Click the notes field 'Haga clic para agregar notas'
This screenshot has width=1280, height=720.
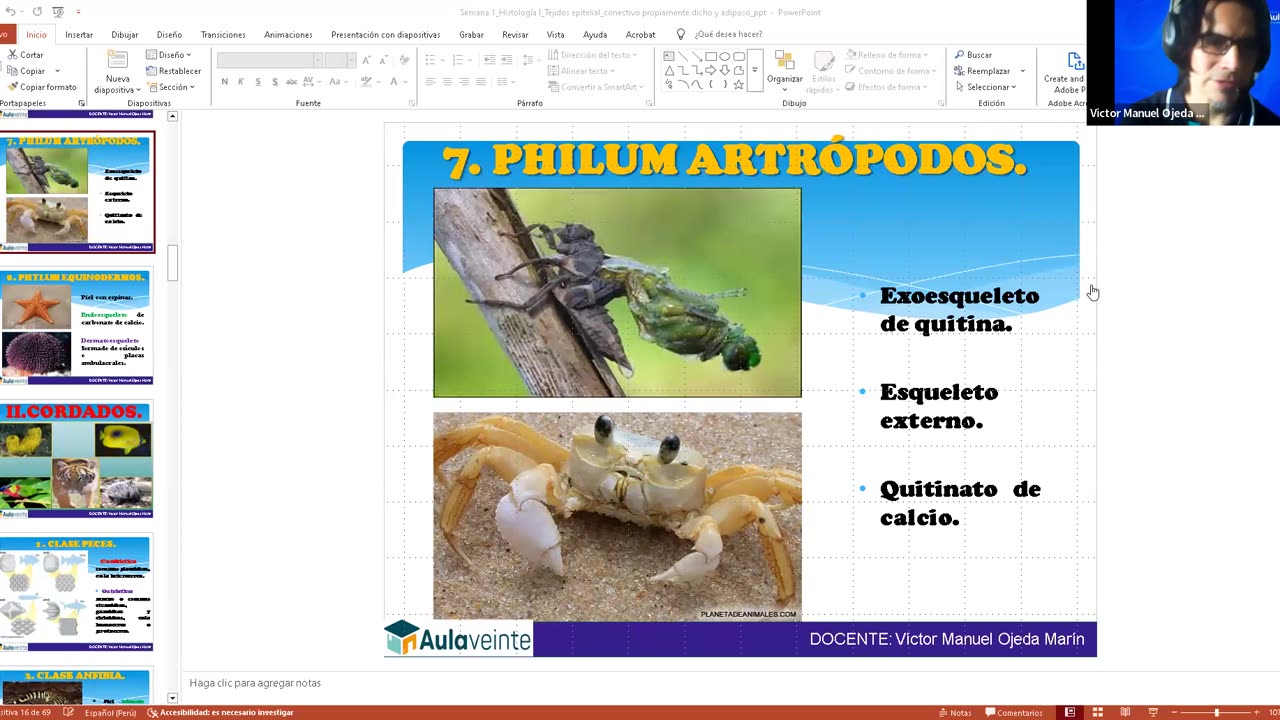255,683
